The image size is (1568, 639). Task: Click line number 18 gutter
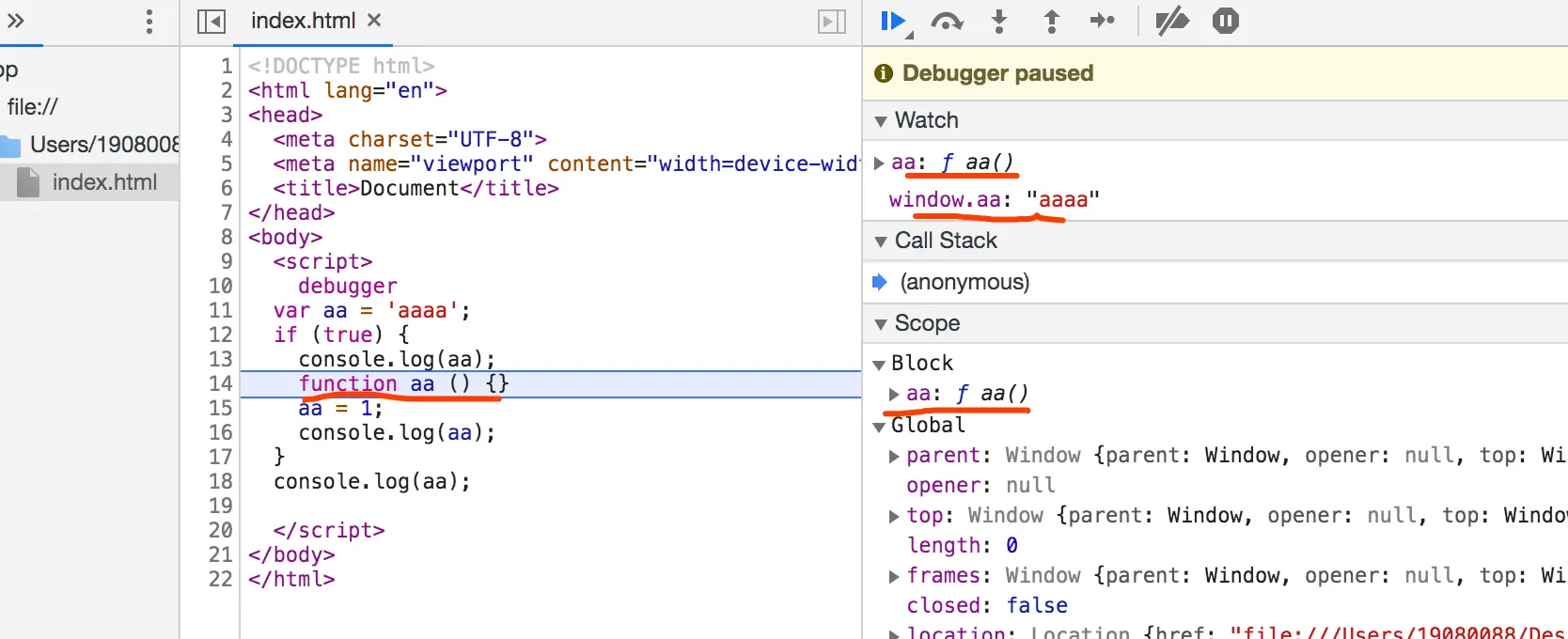pos(220,481)
